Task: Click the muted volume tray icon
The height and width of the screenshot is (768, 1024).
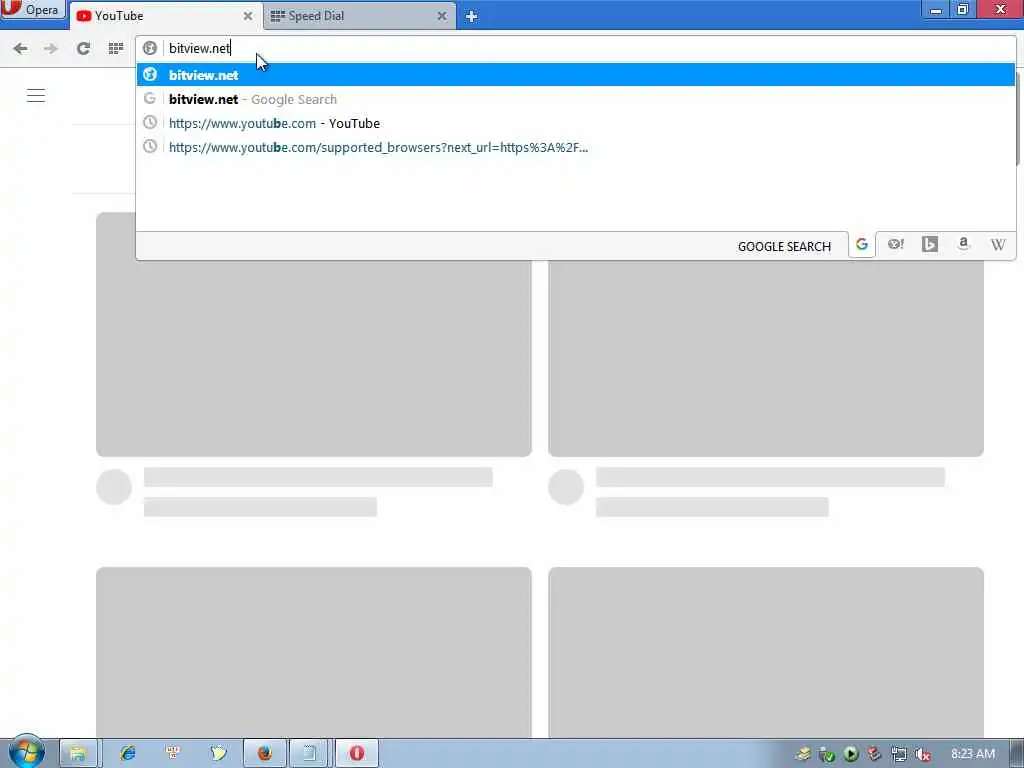Action: click(922, 754)
